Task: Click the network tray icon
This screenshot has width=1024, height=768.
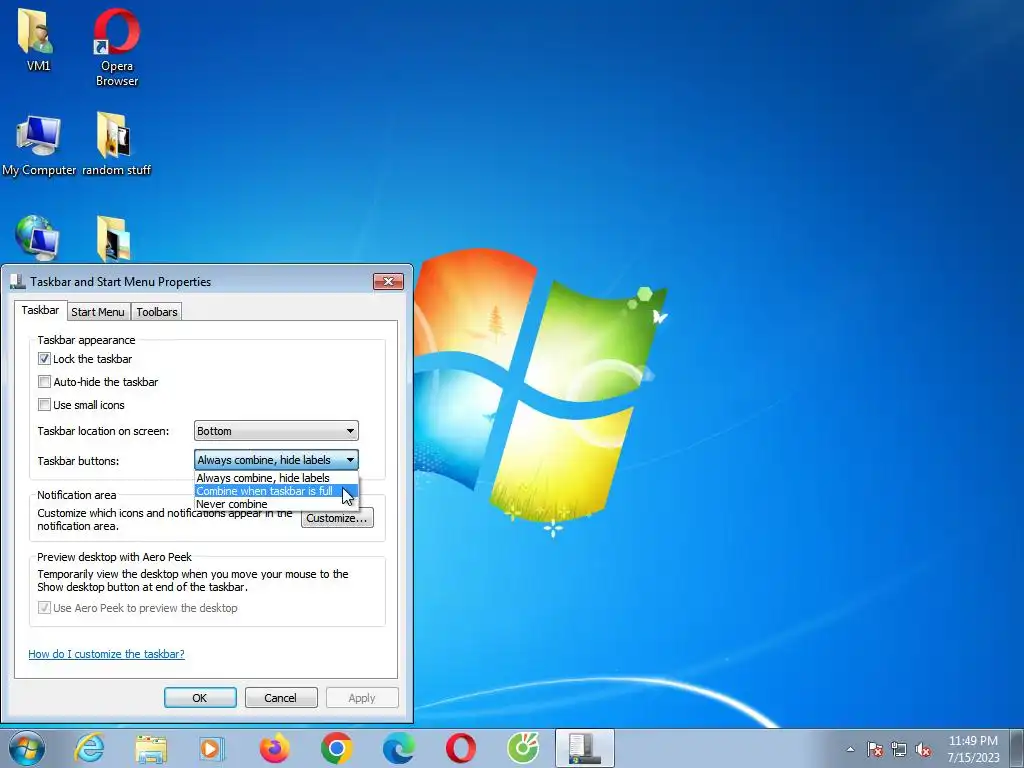Action: click(899, 749)
